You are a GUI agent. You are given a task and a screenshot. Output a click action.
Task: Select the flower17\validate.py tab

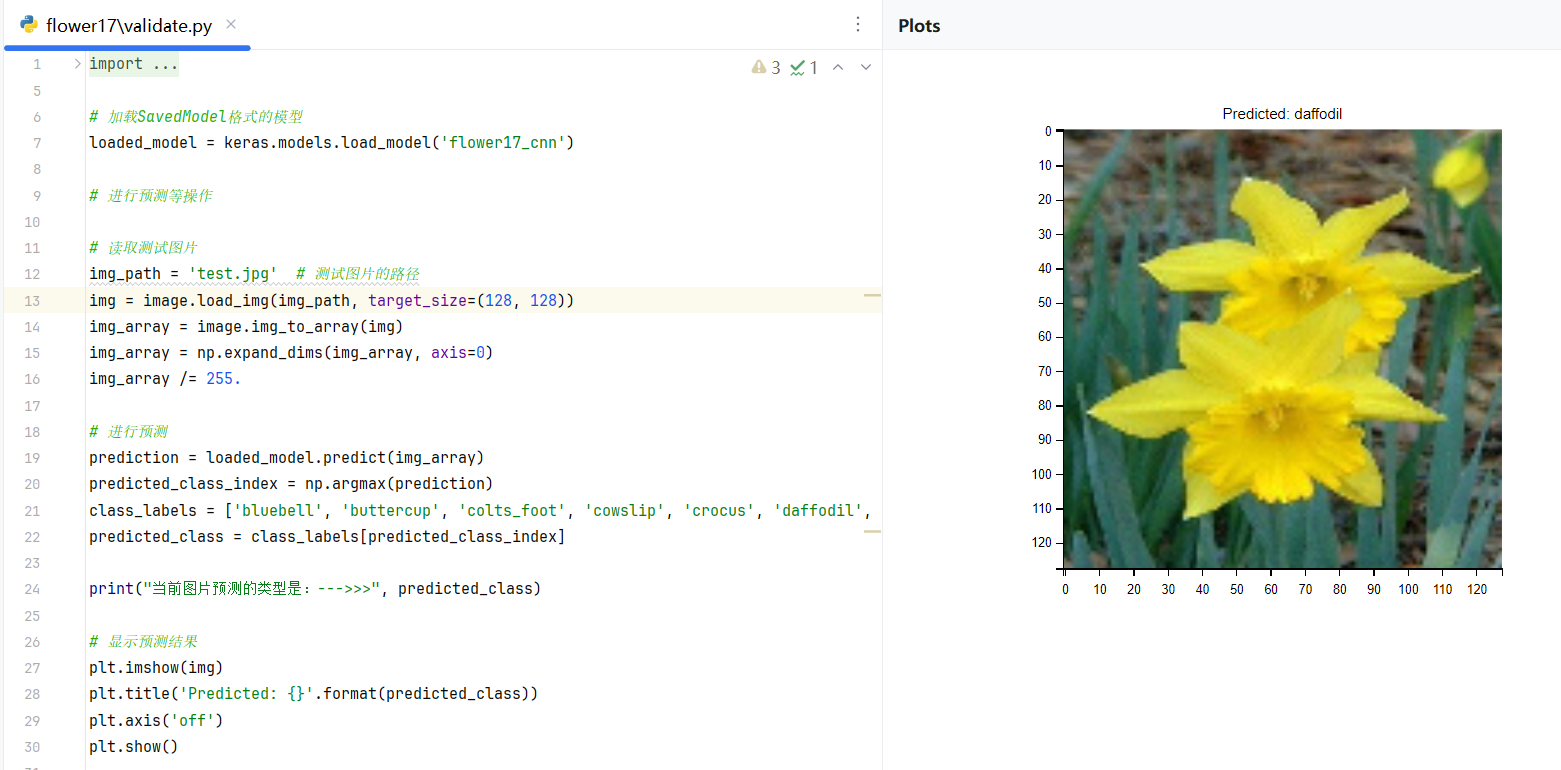pyautogui.click(x=127, y=25)
